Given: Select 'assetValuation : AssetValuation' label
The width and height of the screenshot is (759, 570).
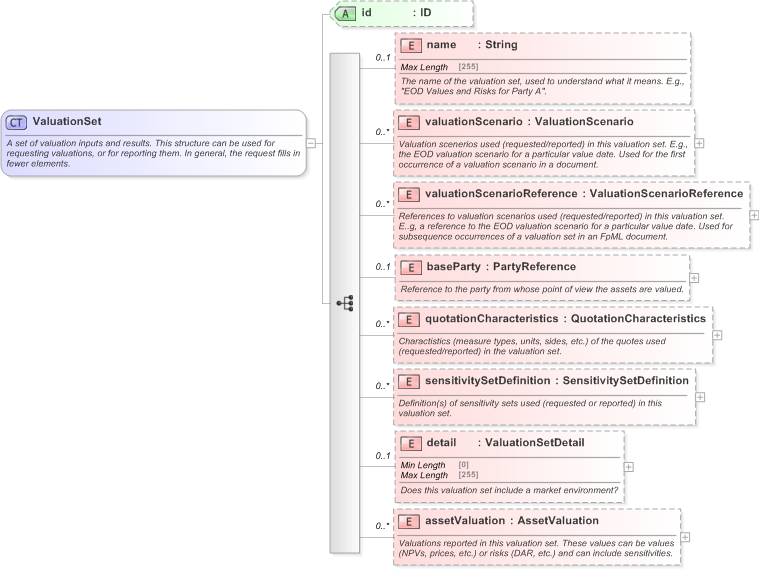Looking at the screenshot, I should coord(512,521).
